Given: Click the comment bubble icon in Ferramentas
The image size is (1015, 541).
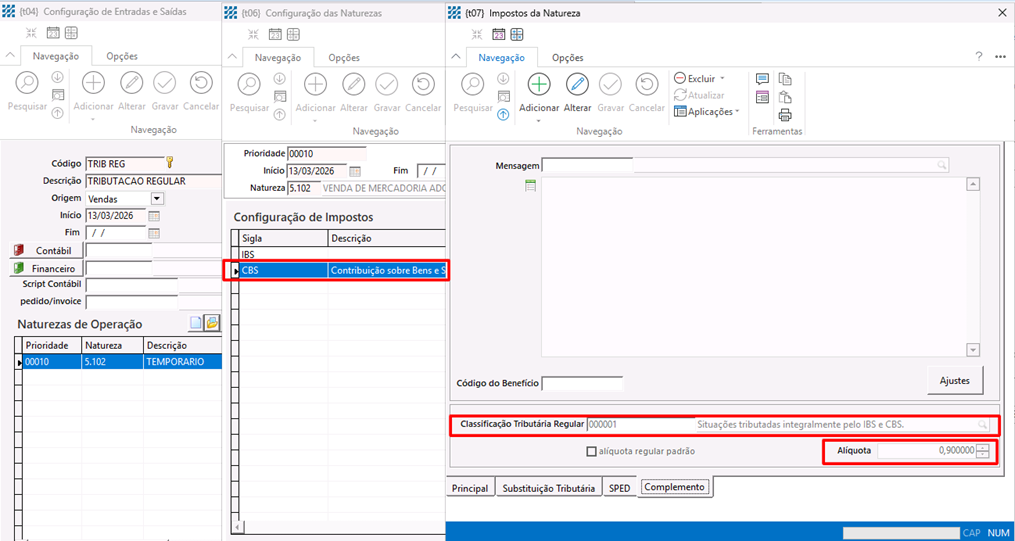Looking at the screenshot, I should [x=762, y=79].
